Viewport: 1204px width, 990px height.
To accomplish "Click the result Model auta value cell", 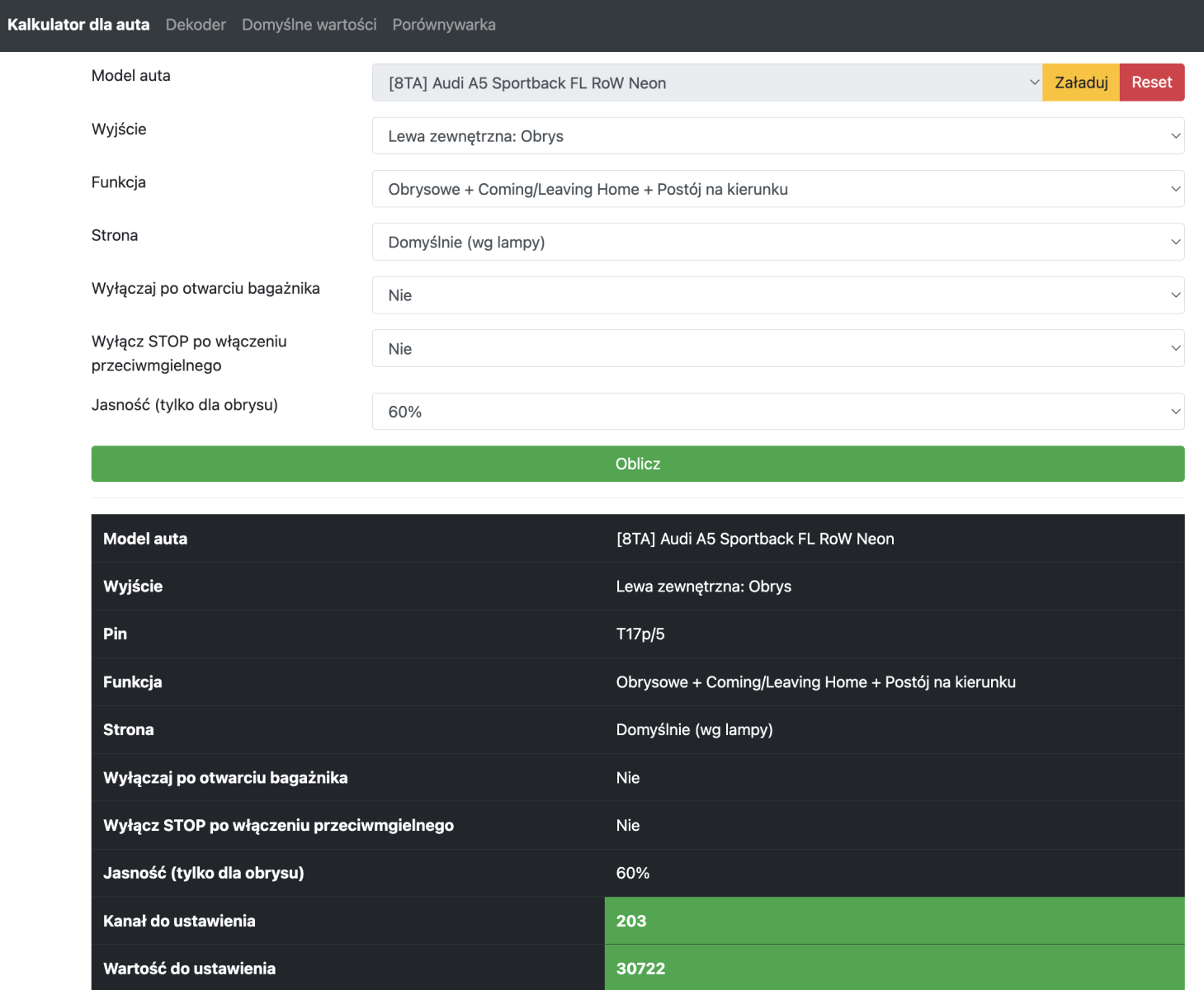I will 895,539.
